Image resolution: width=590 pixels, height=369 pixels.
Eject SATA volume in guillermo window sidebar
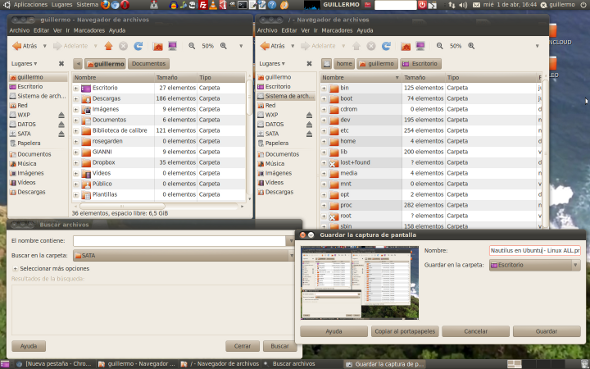pyautogui.click(x=61, y=134)
